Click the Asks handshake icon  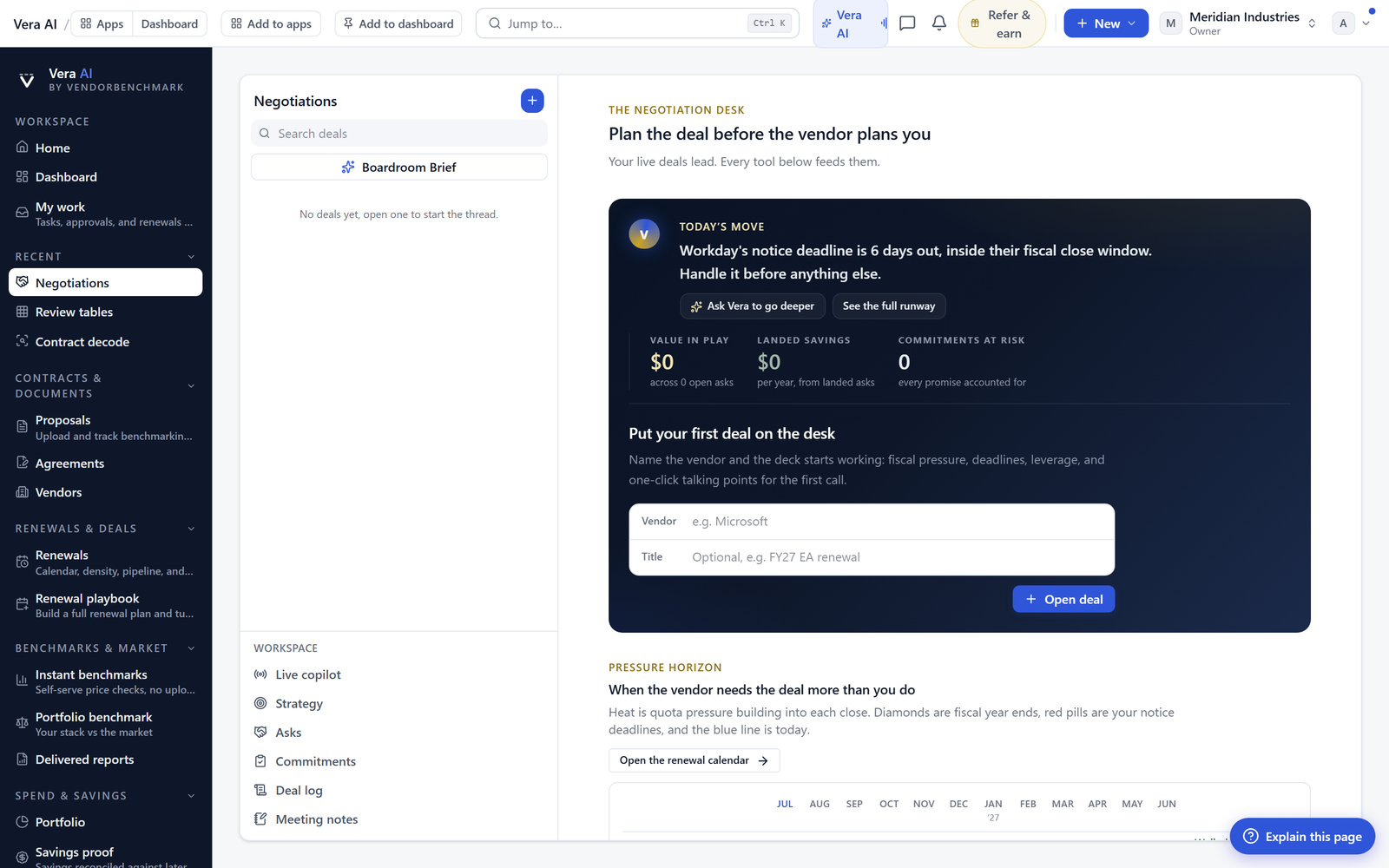(260, 732)
